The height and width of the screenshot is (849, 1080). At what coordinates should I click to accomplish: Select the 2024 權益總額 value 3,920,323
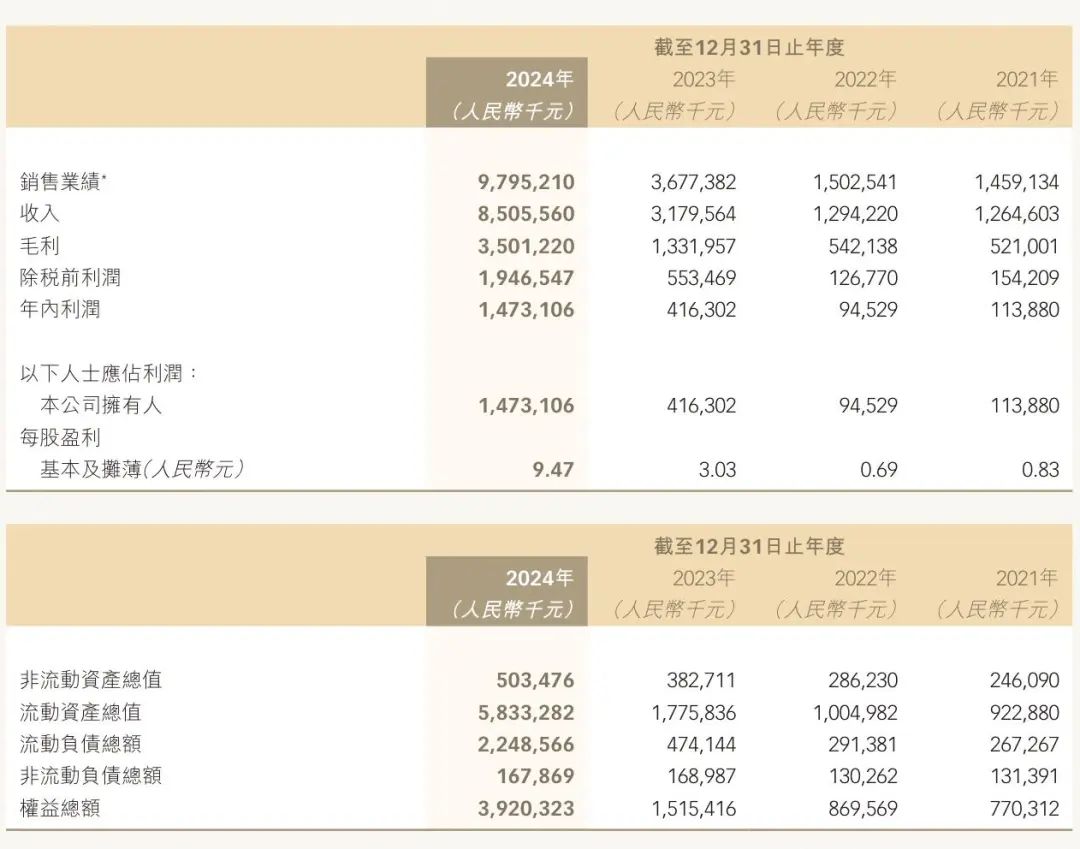pyautogui.click(x=527, y=809)
